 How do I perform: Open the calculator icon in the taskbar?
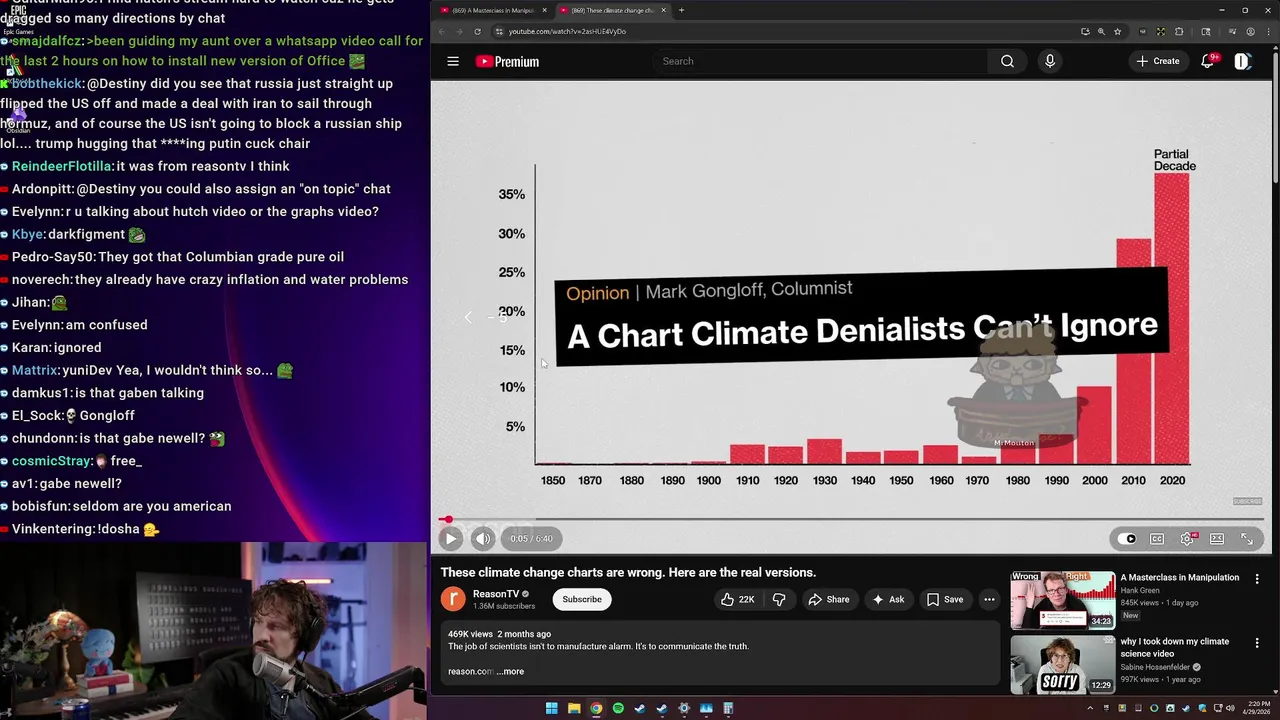pyautogui.click(x=728, y=708)
